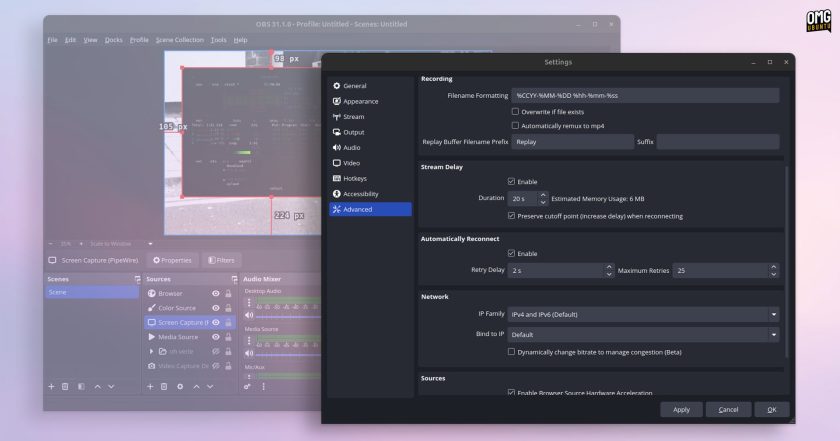This screenshot has width=840, height=441.
Task: Open Hotkeys settings category
Action: coord(370,178)
